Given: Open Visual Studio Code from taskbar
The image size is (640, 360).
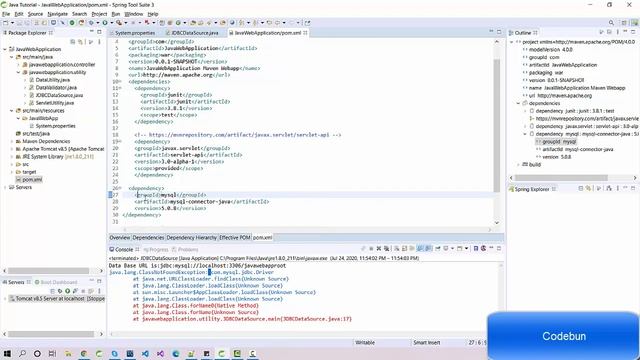Looking at the screenshot, I should tap(145, 353).
